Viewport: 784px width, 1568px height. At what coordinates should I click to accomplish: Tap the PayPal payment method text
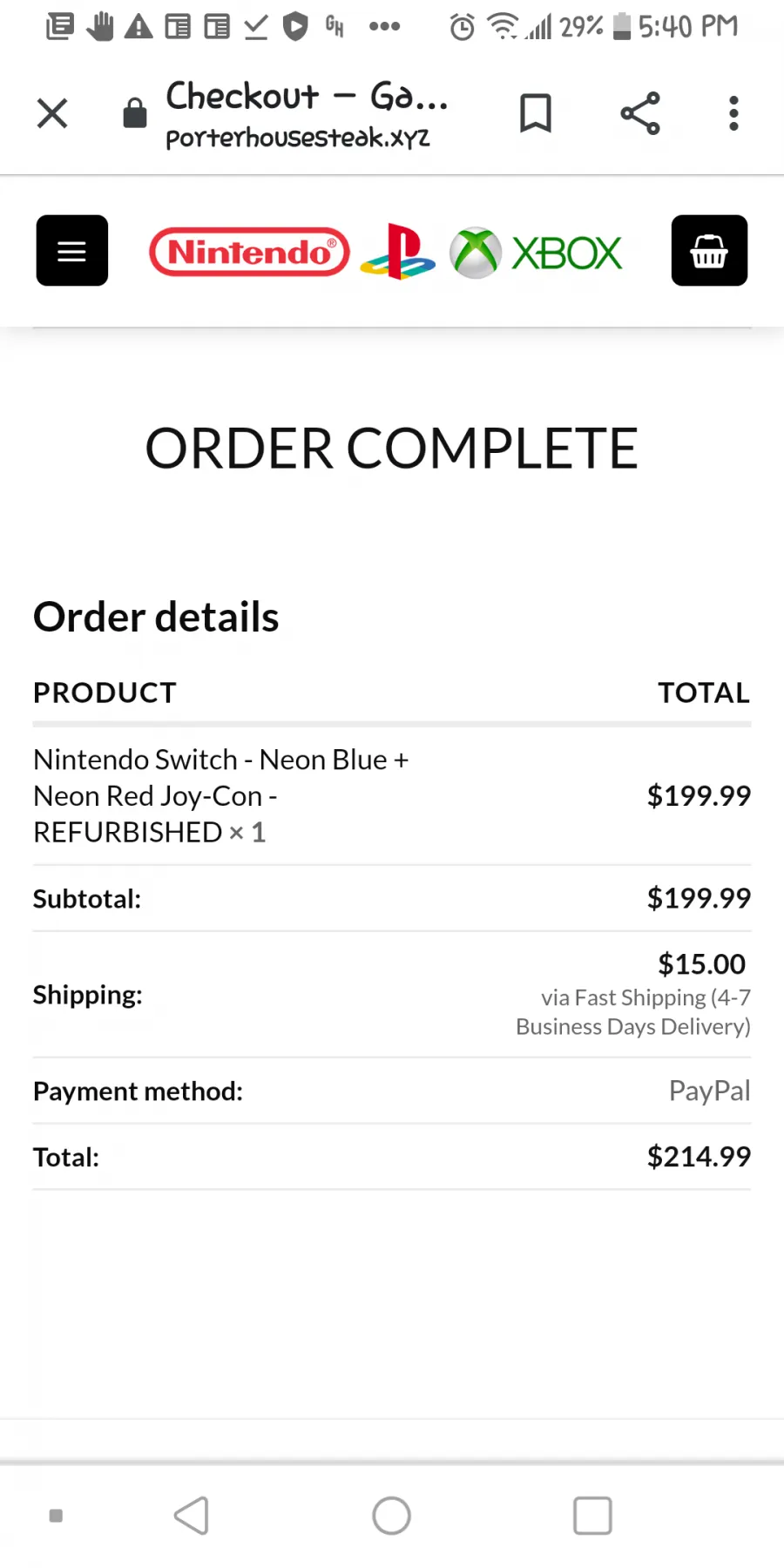click(709, 1091)
